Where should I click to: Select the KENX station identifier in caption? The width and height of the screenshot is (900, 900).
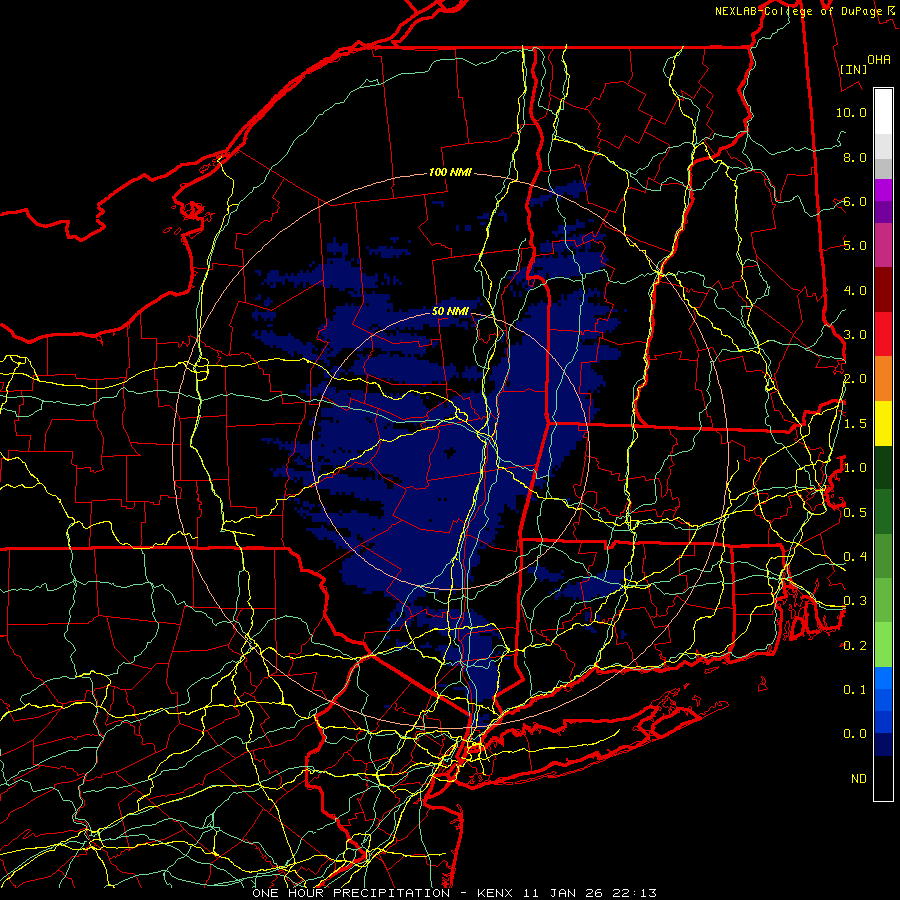[x=497, y=893]
